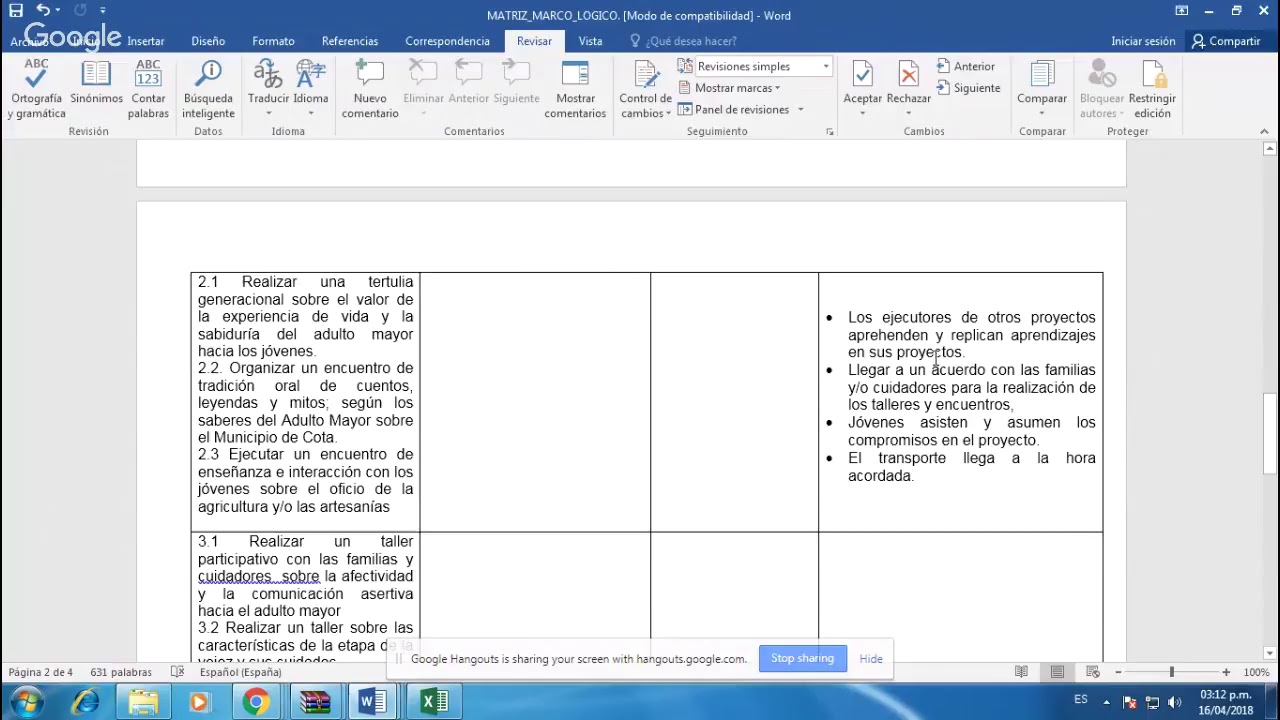Viewport: 1280px width, 720px height.
Task: Go to Siguiente comment in Comentarios group
Action: click(x=516, y=82)
